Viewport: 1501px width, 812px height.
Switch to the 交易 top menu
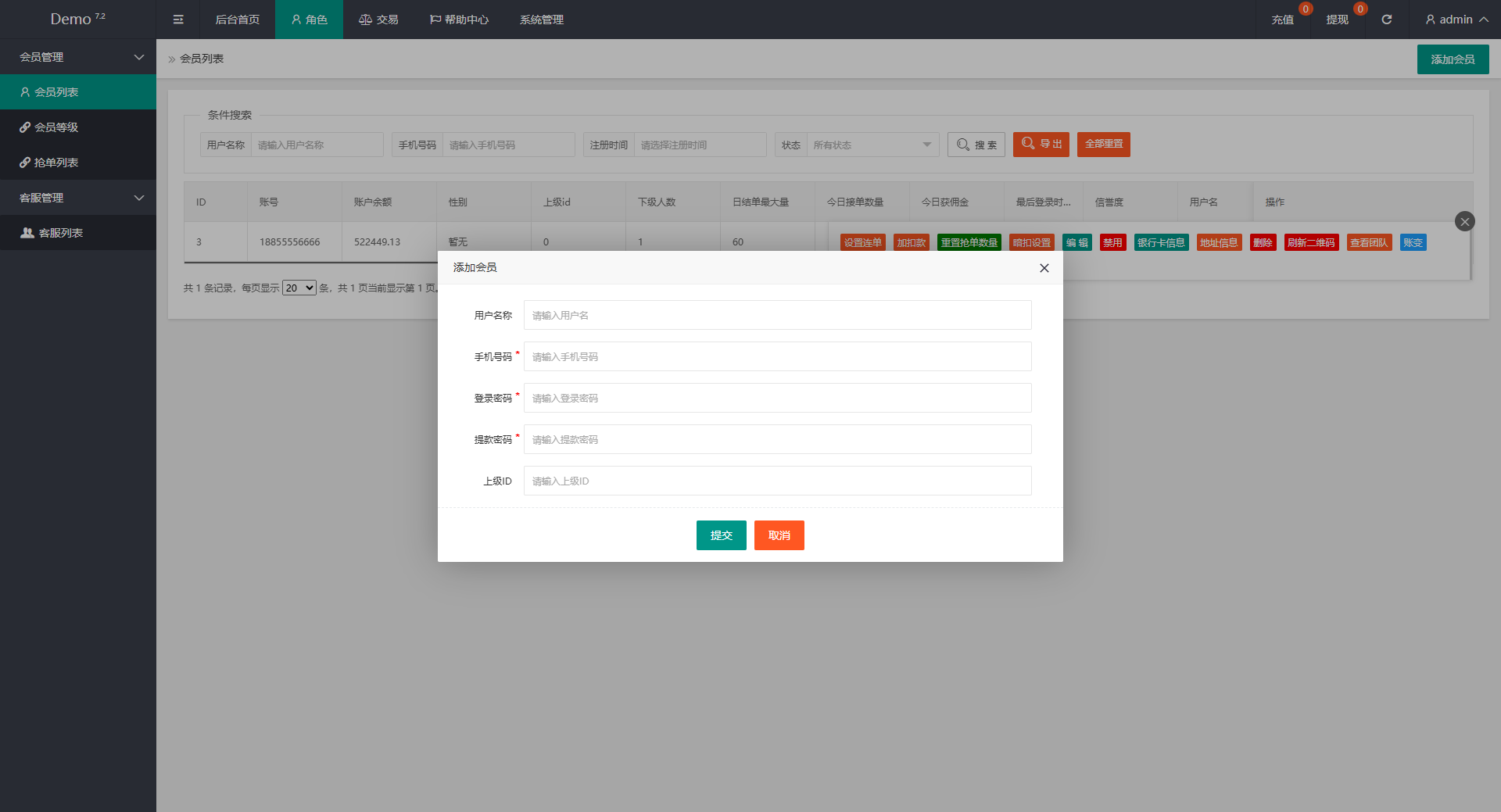(378, 20)
